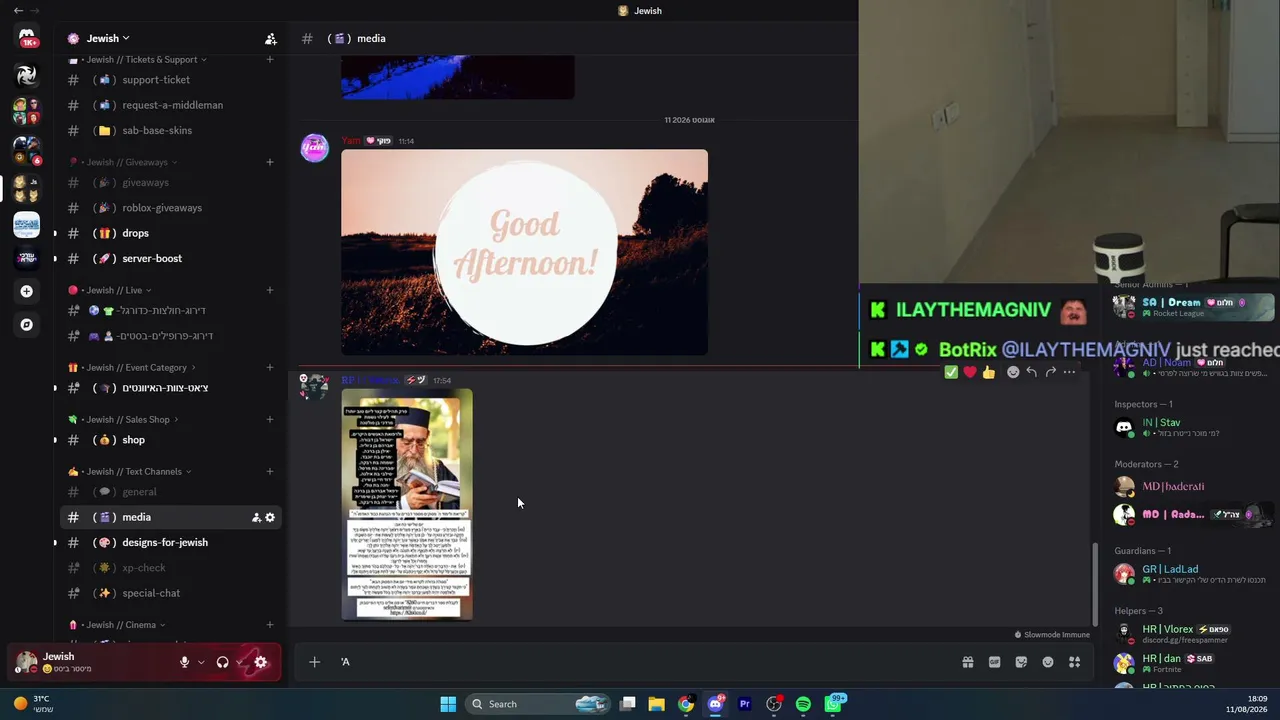Open member HR | Vlorex profile
The width and height of the screenshot is (1280, 720).
[1192, 634]
